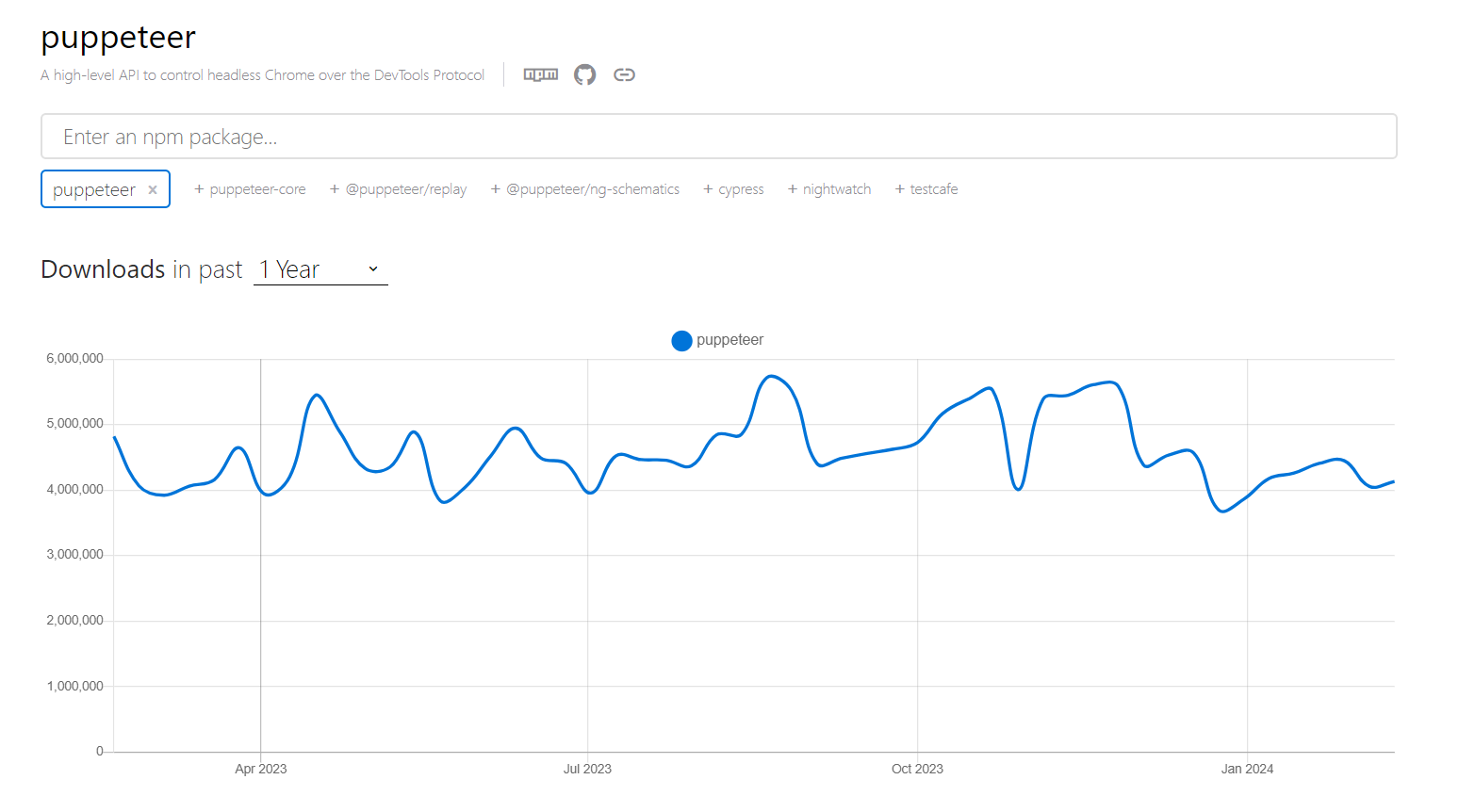Add @puppeteer/replay to comparison
This screenshot has width=1459, height=812.
(398, 189)
